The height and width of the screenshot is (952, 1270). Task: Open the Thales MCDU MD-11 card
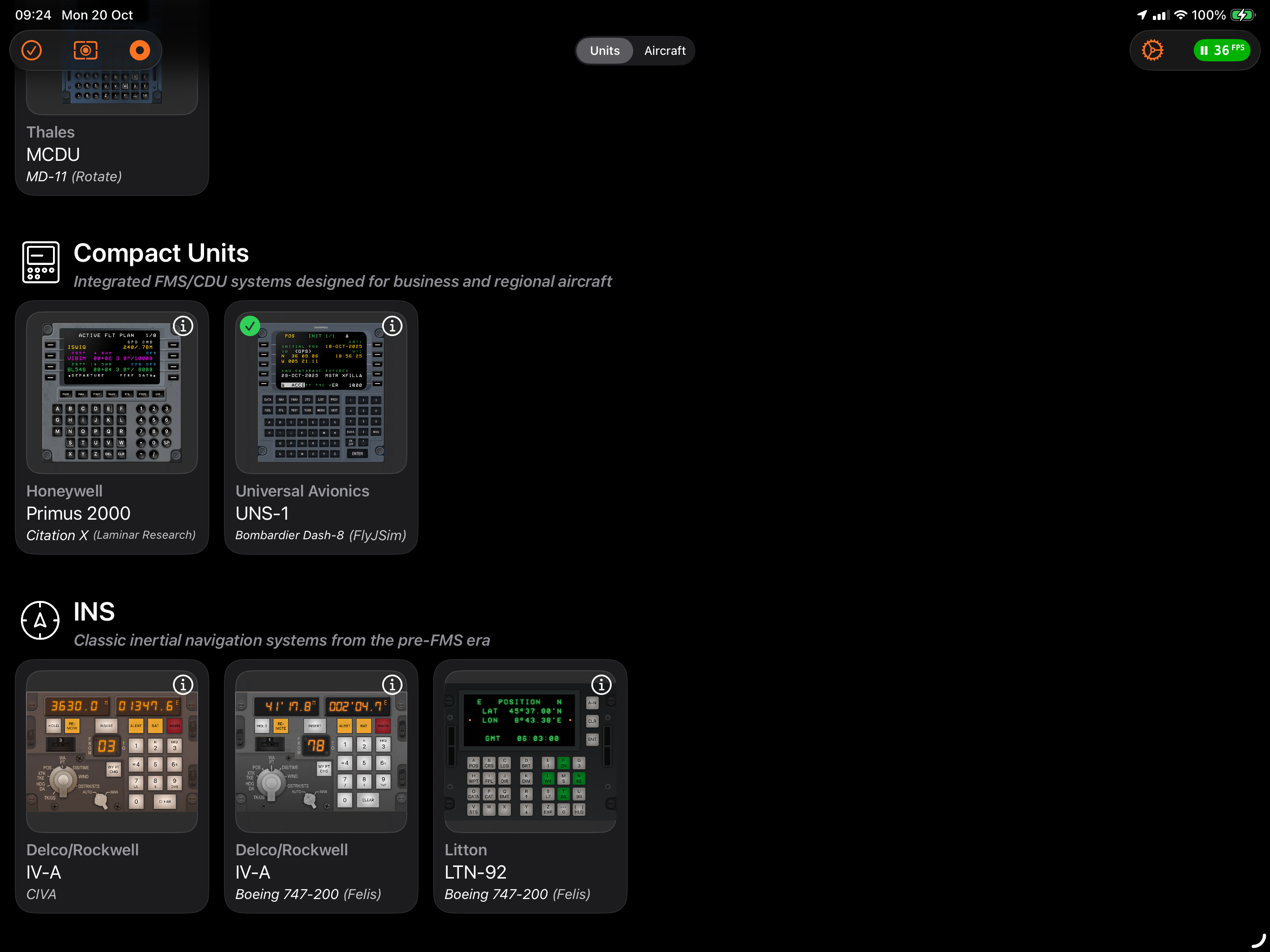coord(112,132)
